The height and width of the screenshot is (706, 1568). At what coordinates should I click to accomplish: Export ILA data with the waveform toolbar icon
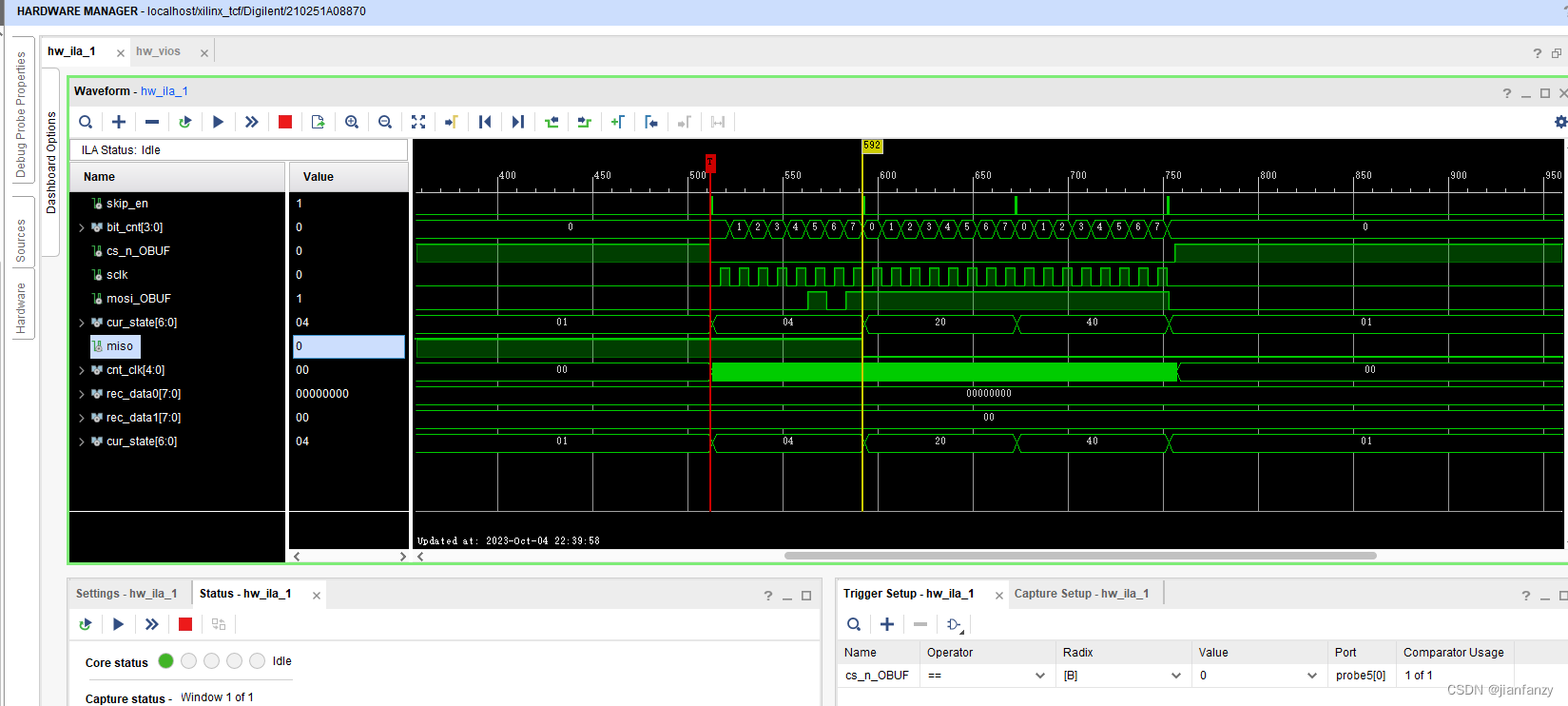click(319, 122)
